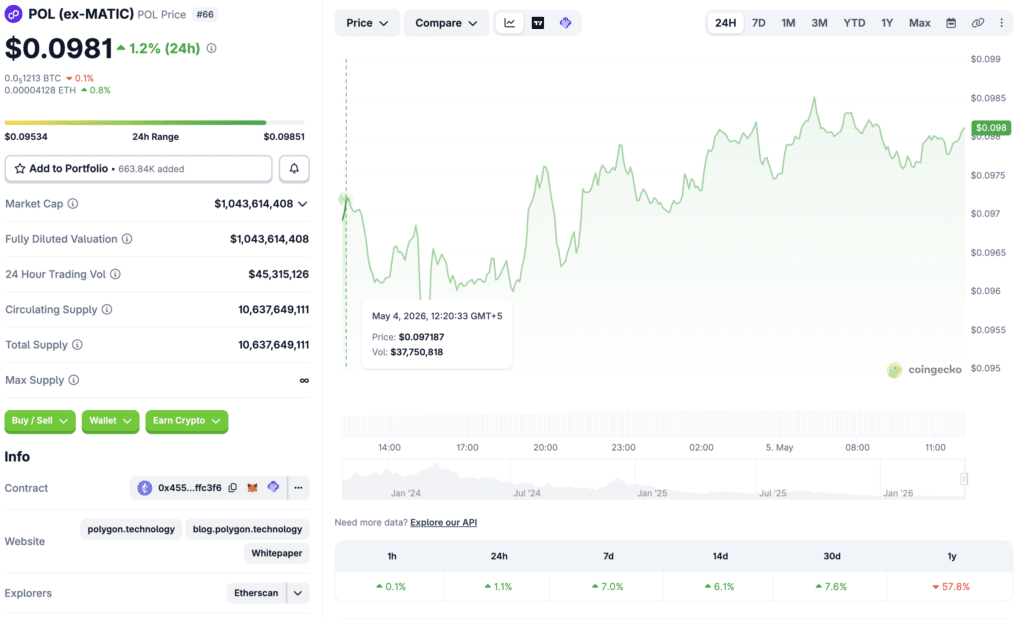The image size is (1024, 619).
Task: Click Explore our API link
Action: click(x=443, y=522)
